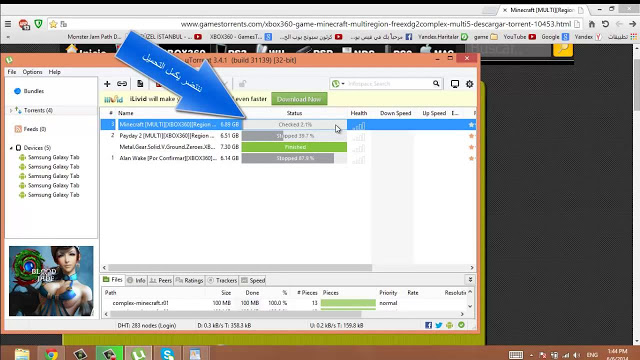The width and height of the screenshot is (640, 360).
Task: Open search provider dropdown arrow
Action: [343, 84]
